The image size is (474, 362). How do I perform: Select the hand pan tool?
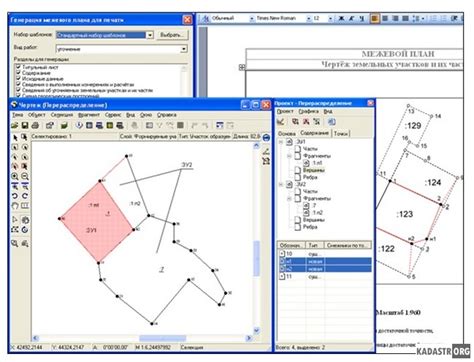tap(15, 206)
